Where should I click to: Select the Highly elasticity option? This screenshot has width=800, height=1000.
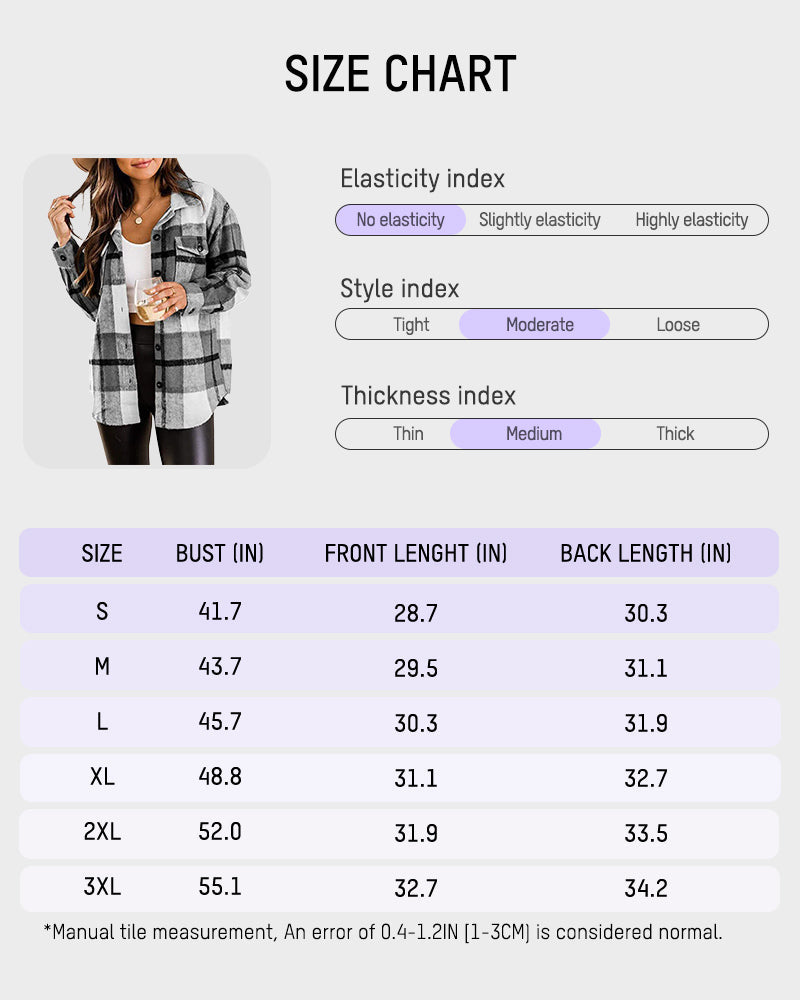(x=691, y=220)
